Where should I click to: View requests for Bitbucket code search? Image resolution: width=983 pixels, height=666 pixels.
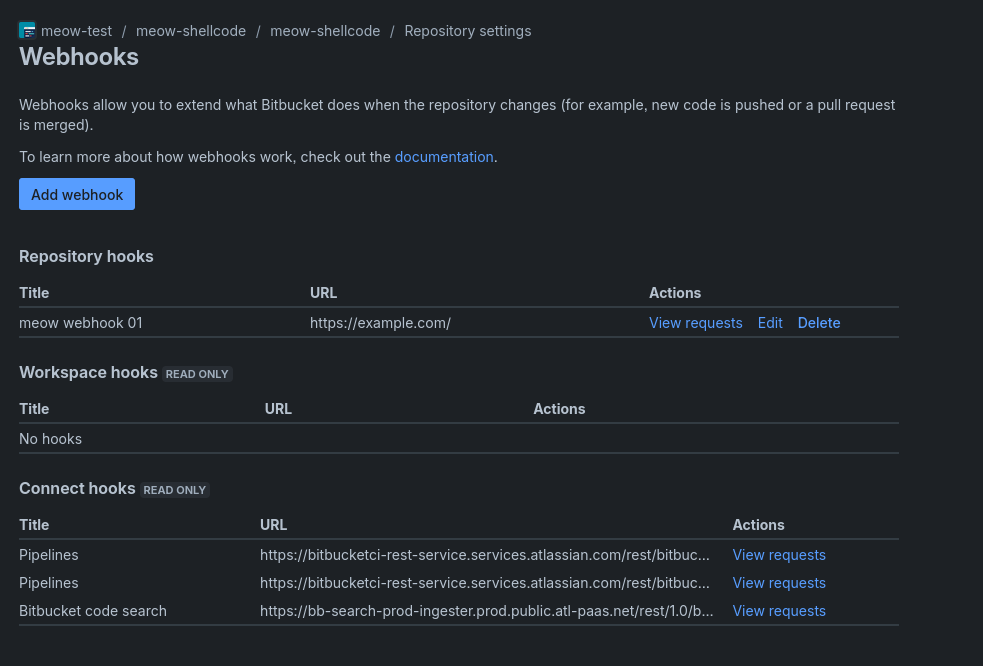pos(779,611)
